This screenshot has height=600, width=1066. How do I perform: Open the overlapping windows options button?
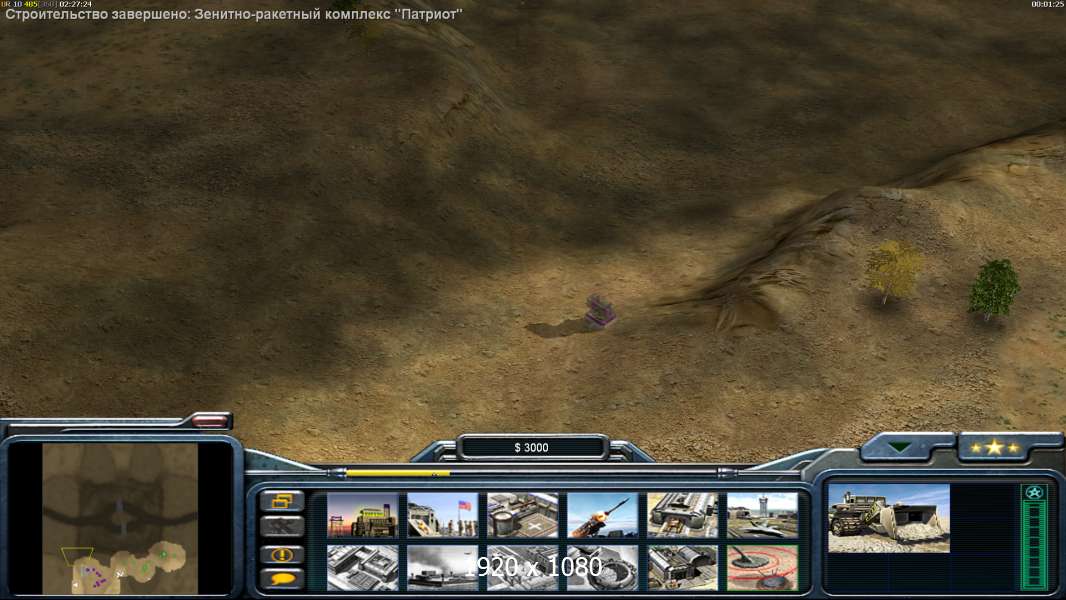click(x=281, y=501)
